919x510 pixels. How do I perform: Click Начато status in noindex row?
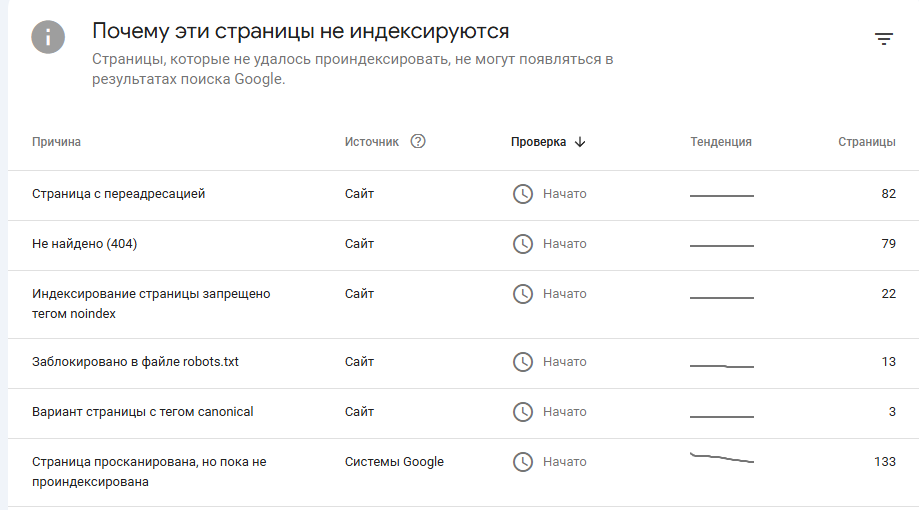564,294
